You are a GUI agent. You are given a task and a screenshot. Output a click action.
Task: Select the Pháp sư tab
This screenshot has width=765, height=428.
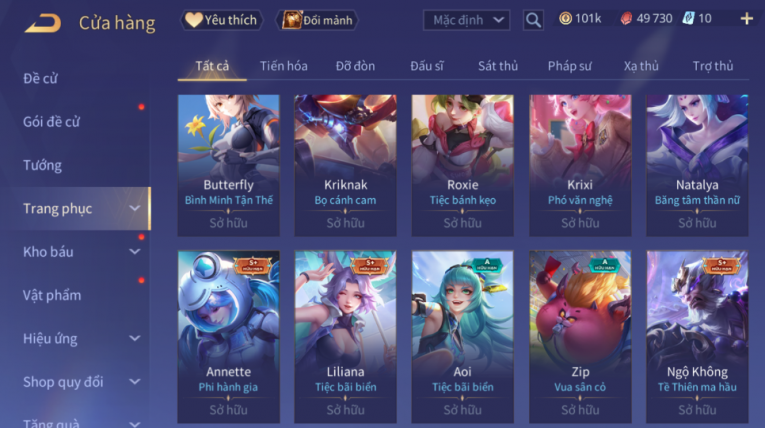[569, 66]
